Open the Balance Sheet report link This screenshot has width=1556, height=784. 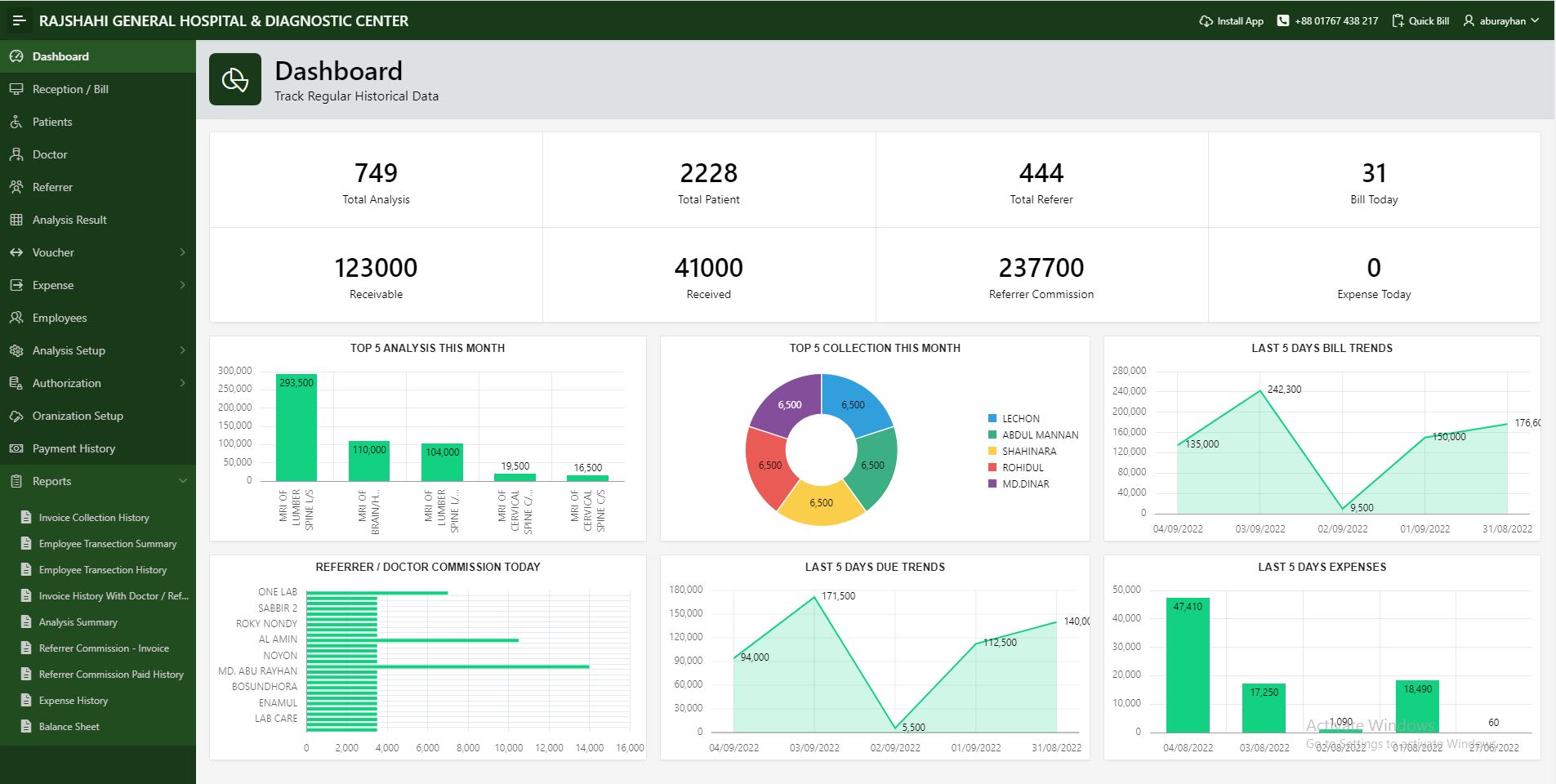(69, 727)
